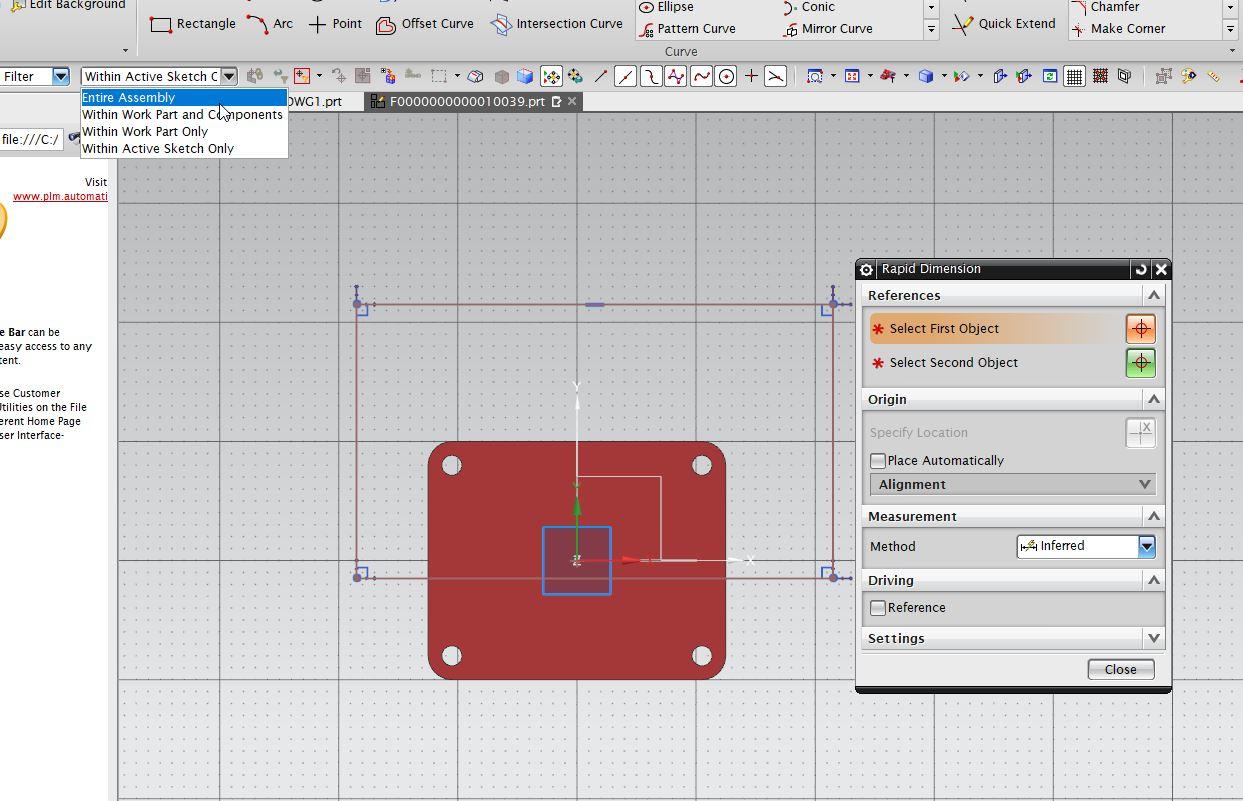Enable the Place Automatically checkbox

tap(878, 461)
